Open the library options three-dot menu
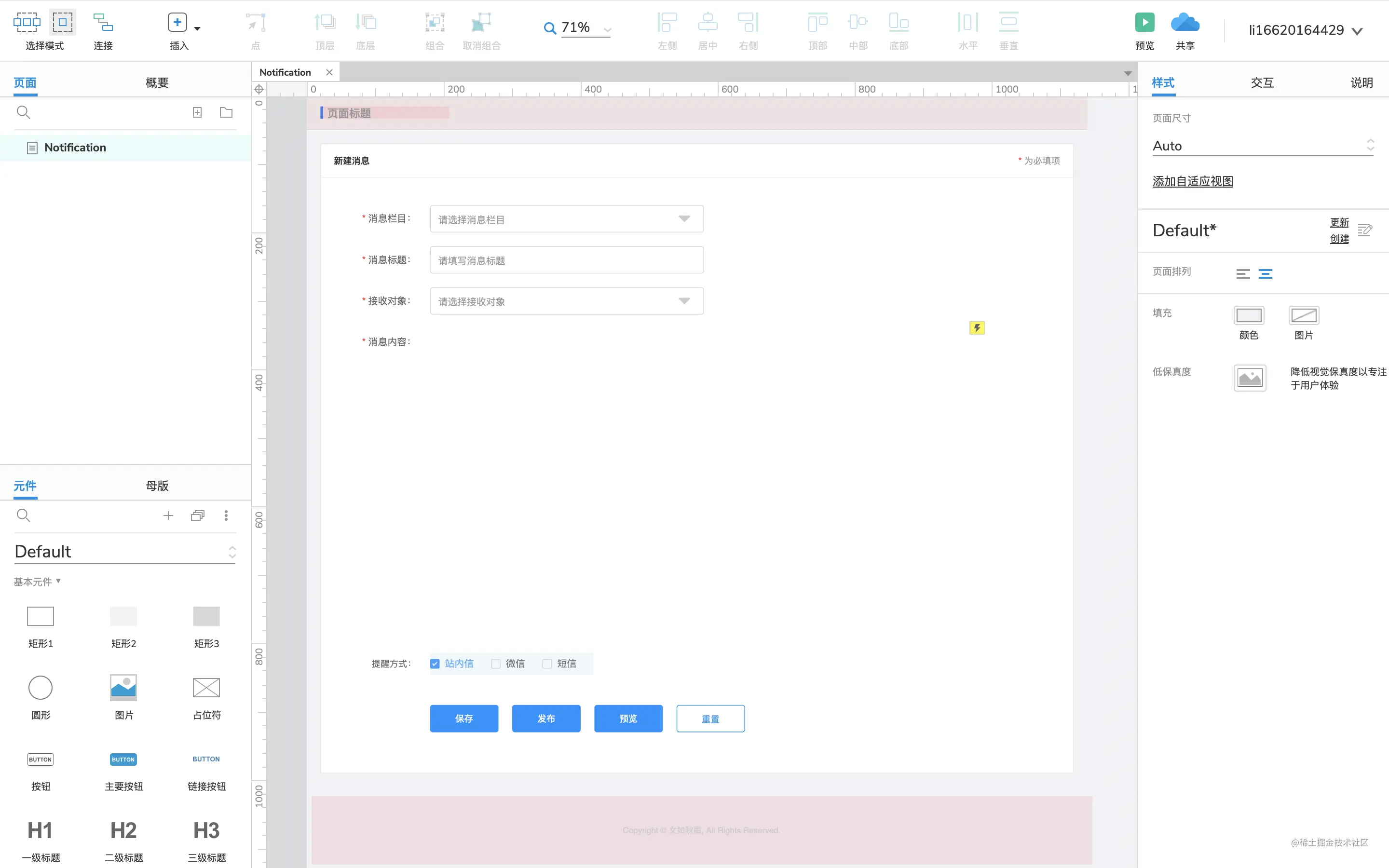Viewport: 1389px width, 868px height. (226, 515)
